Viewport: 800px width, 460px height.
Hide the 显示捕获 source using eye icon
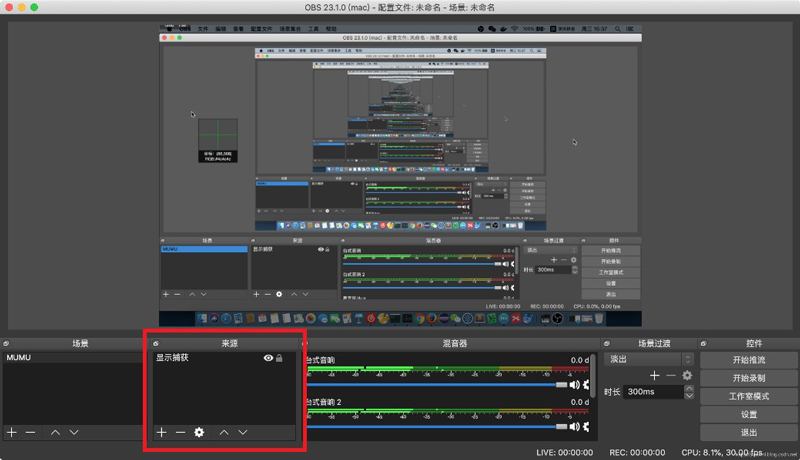(x=268, y=358)
